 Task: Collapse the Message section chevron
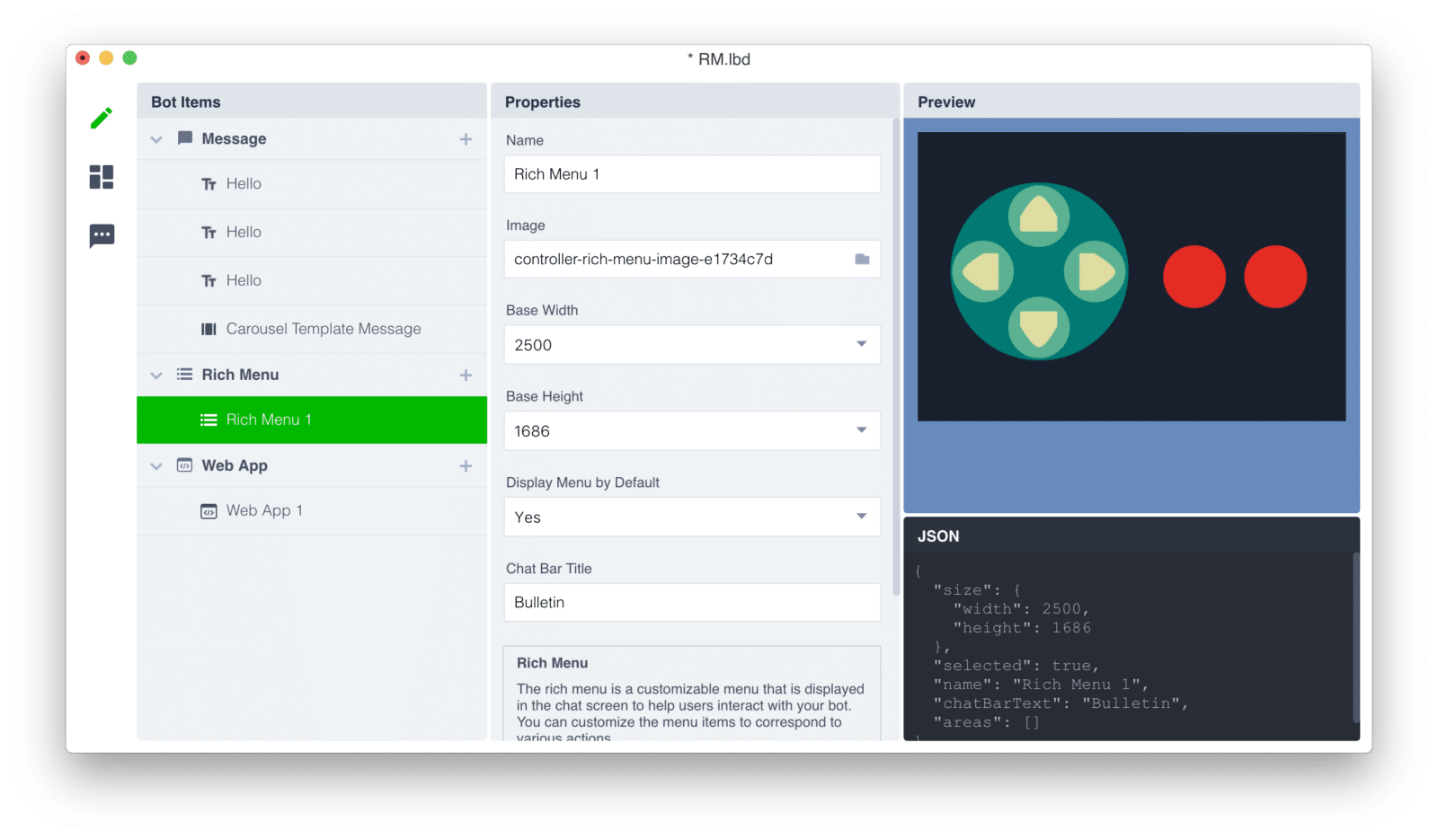(156, 140)
